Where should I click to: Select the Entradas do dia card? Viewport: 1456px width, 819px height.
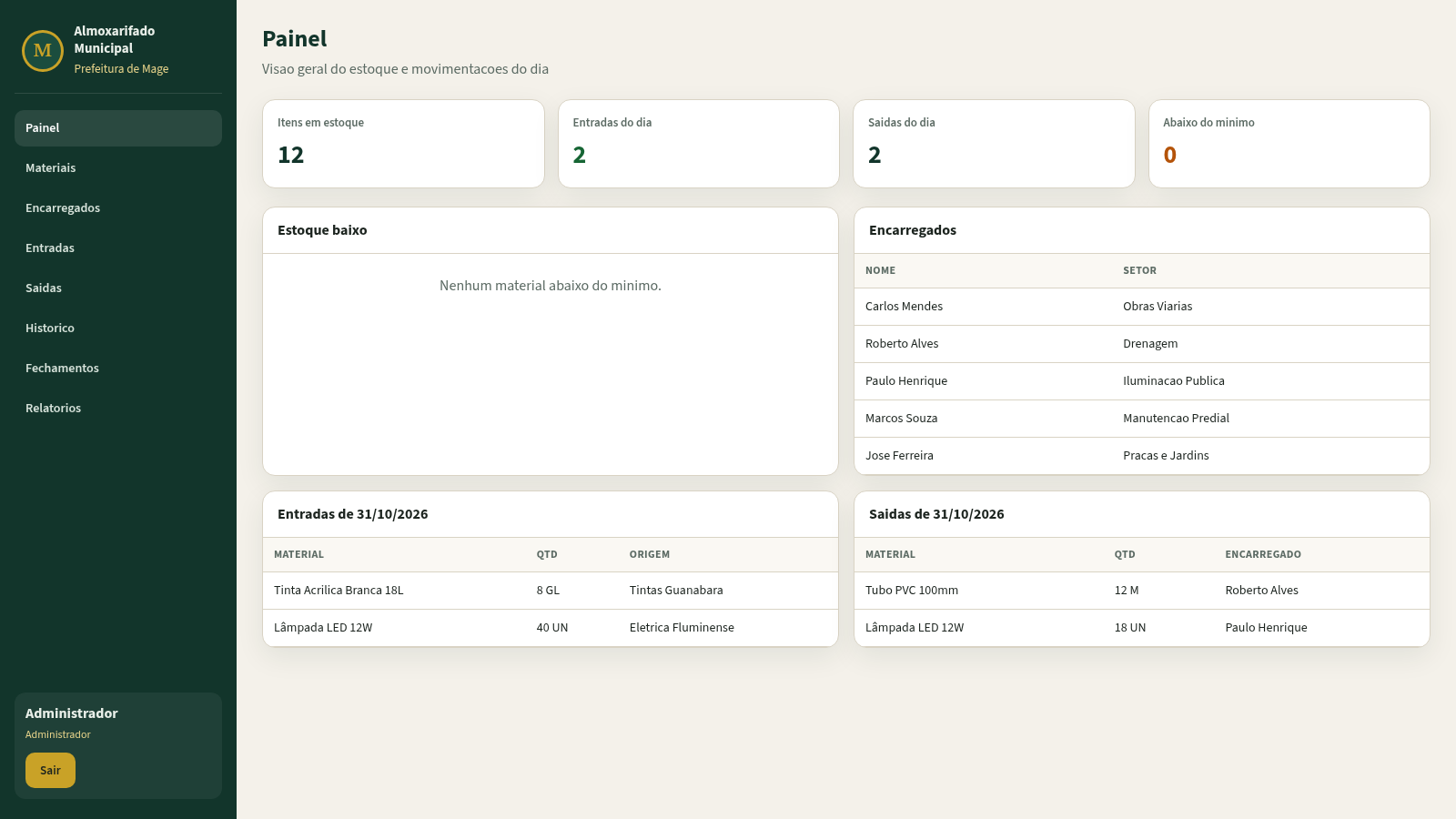pyautogui.click(x=699, y=144)
